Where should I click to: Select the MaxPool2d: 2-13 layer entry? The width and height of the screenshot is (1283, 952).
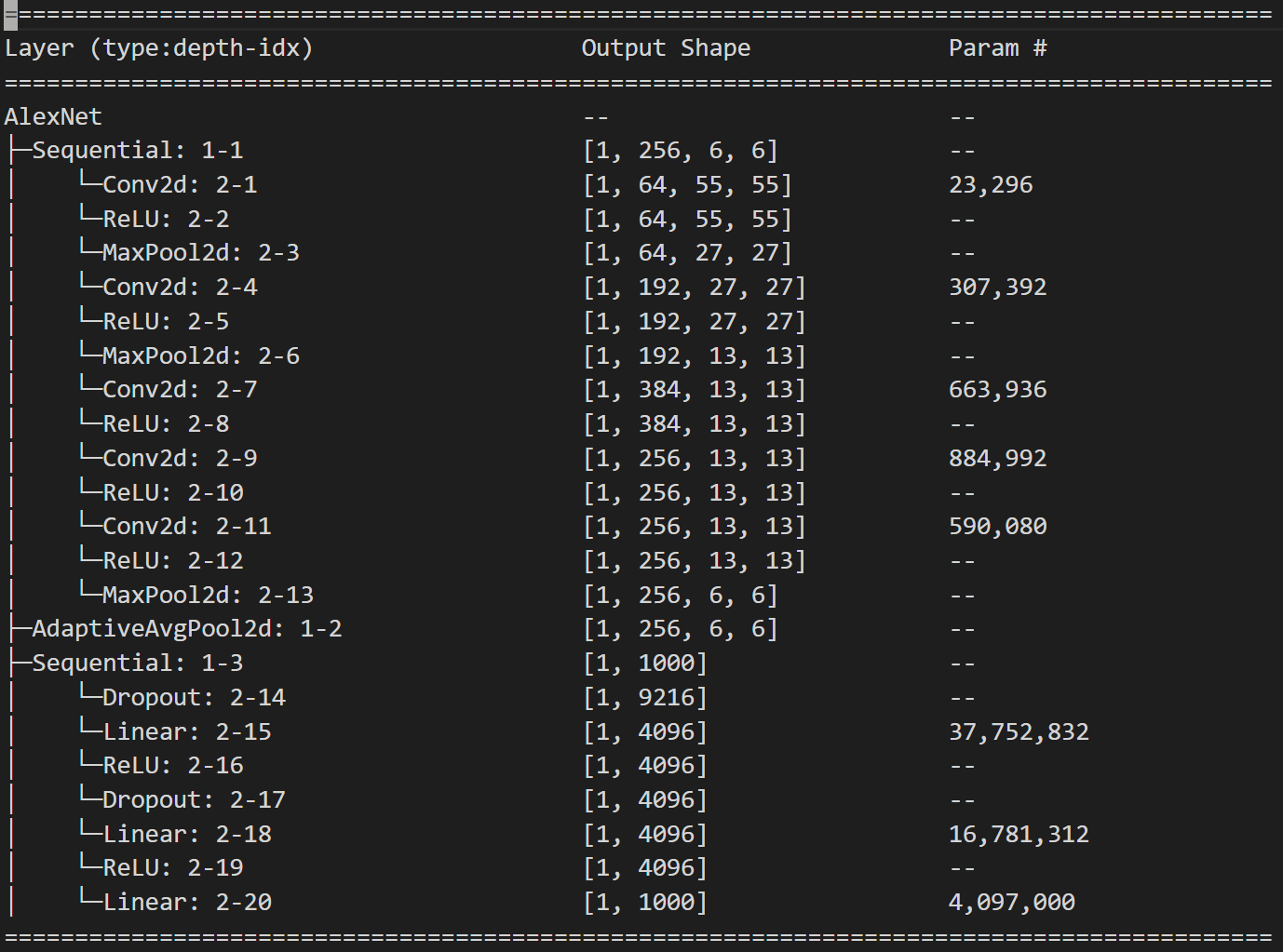[x=207, y=595]
